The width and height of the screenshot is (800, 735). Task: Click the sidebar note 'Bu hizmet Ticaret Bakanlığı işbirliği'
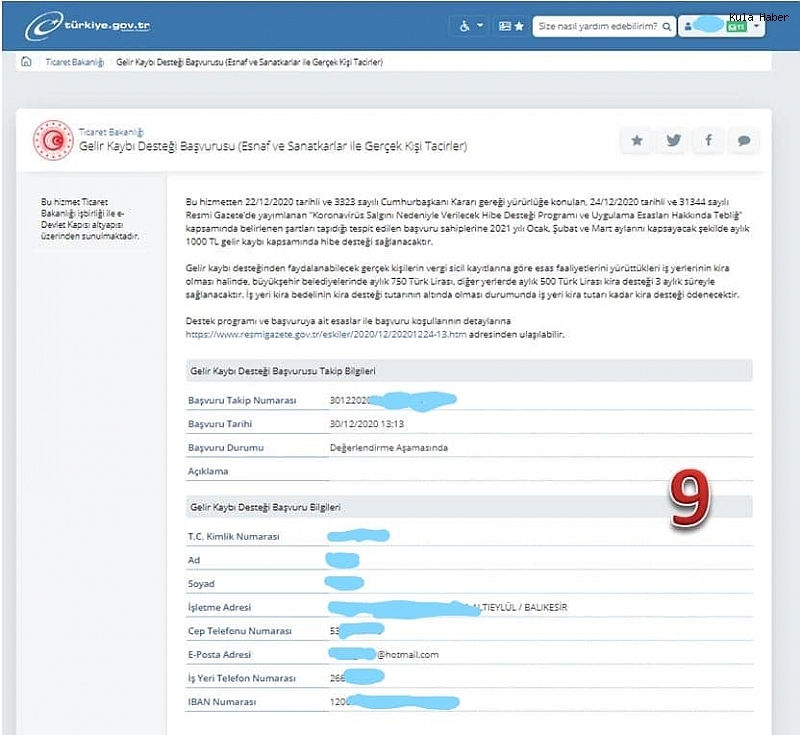[x=90, y=219]
